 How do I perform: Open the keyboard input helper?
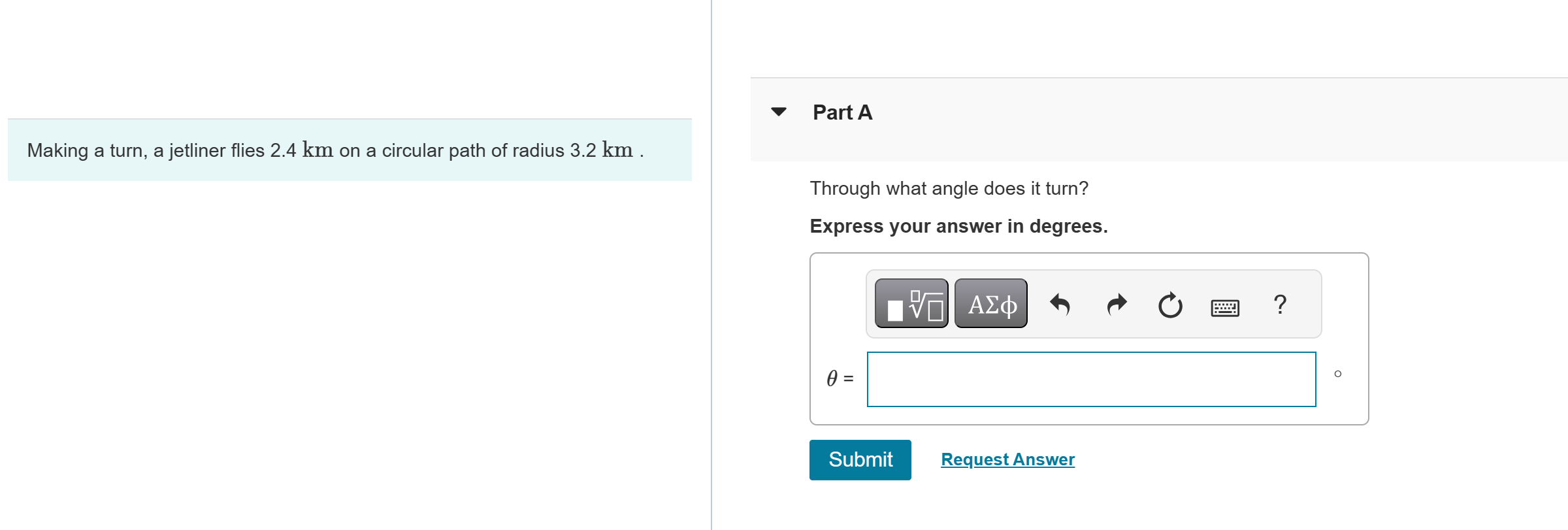pos(1224,307)
